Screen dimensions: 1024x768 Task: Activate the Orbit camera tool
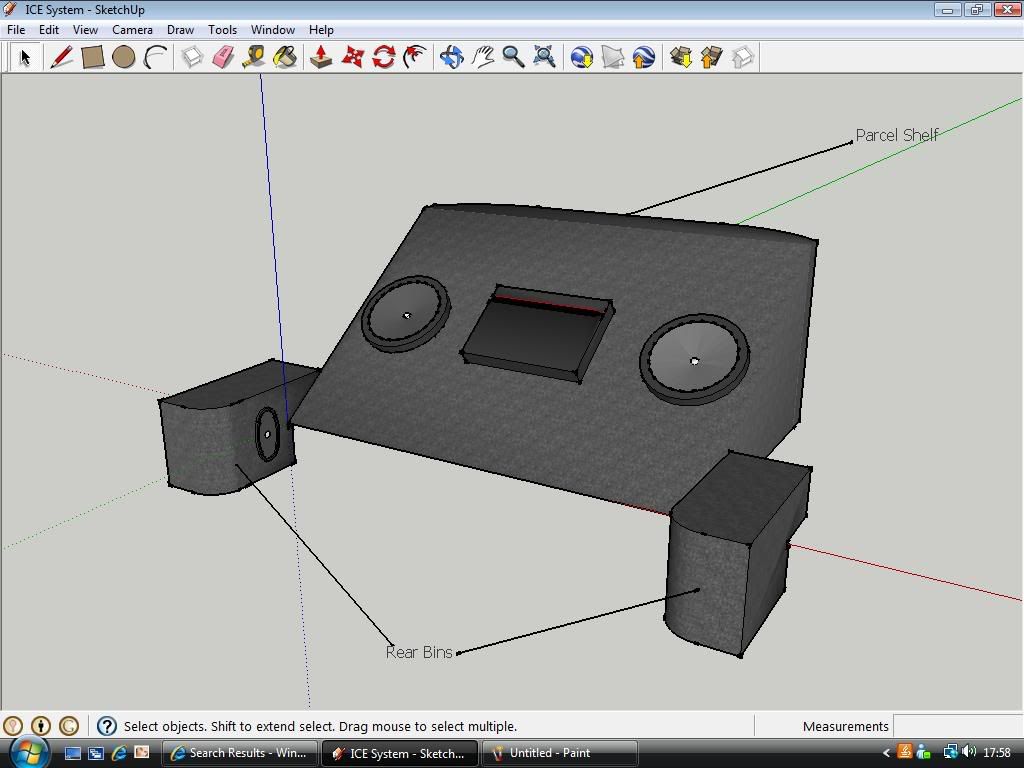(x=451, y=57)
